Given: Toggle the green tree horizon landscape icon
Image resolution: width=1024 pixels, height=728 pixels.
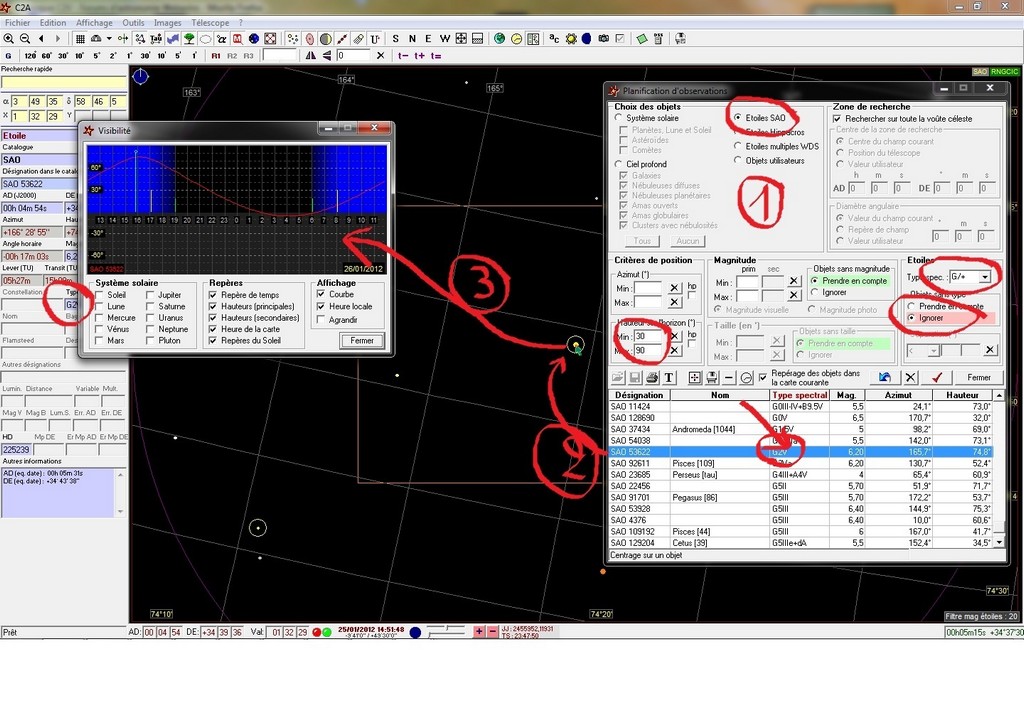Looking at the screenshot, I should click(189, 39).
